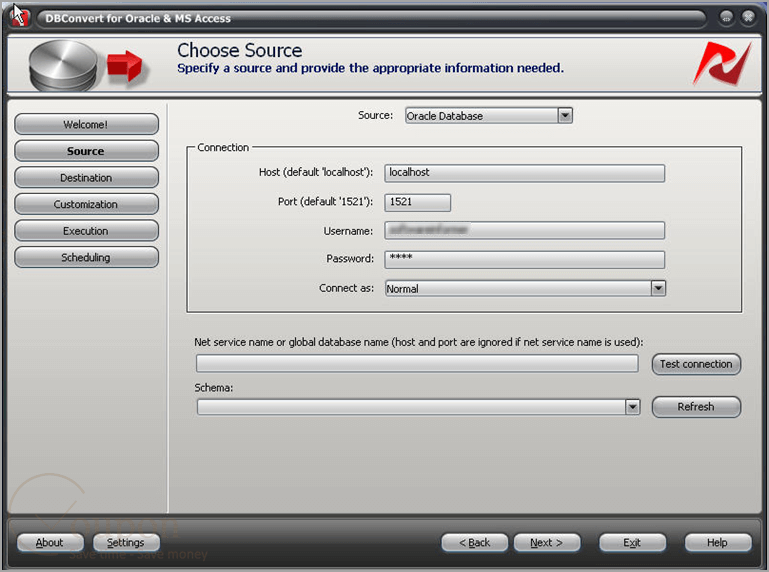Image resolution: width=769 pixels, height=572 pixels.
Task: Click the Host (default 'localhost') label
Action: click(316, 172)
